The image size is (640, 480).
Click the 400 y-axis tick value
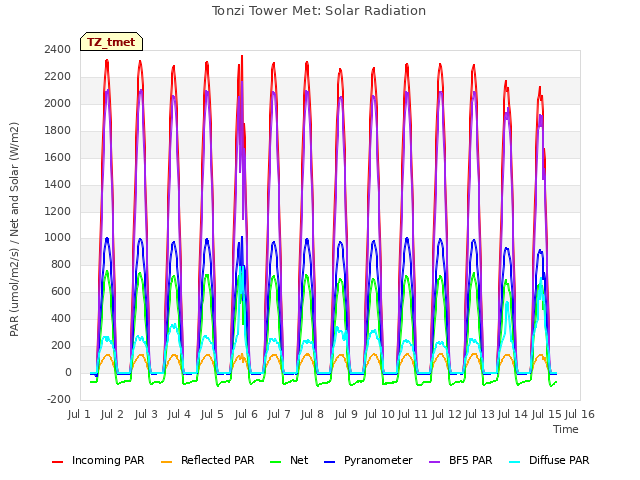point(61,318)
